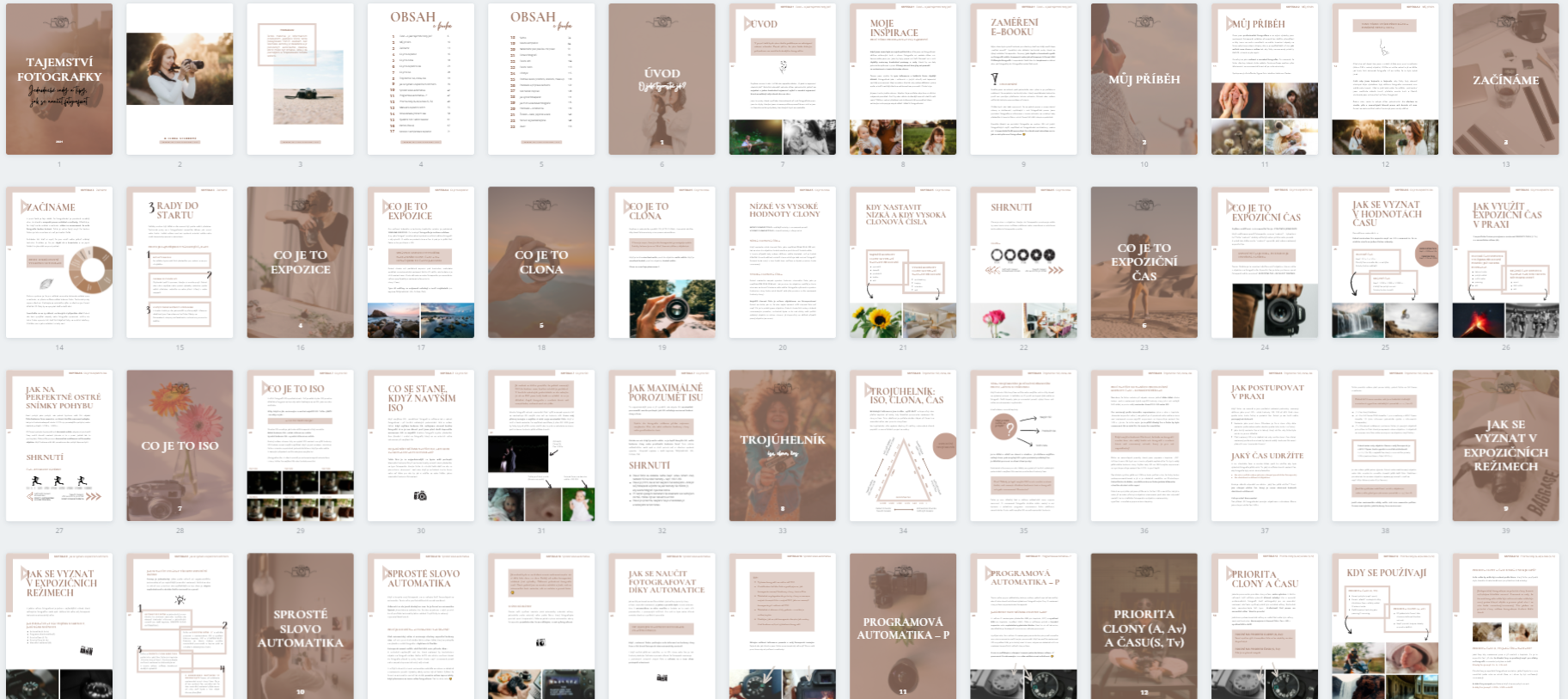The image size is (1568, 699).
Task: Select 'Trojúhelník: ISO, clona, čas' page 34
Action: 903,445
